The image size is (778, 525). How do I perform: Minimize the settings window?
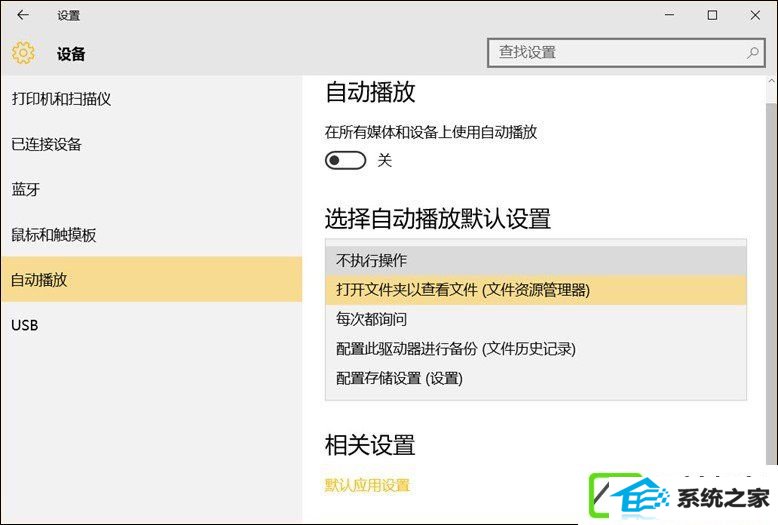pos(669,15)
